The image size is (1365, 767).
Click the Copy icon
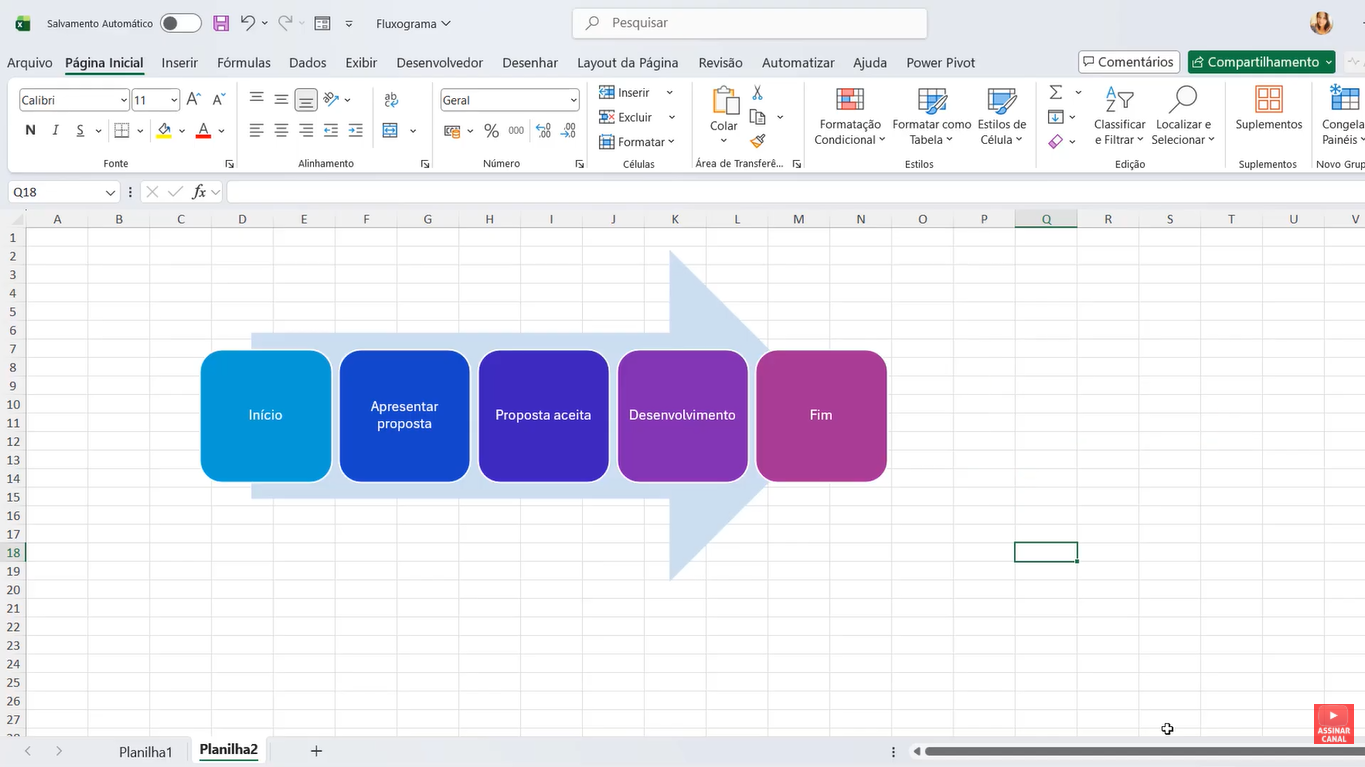coord(757,117)
